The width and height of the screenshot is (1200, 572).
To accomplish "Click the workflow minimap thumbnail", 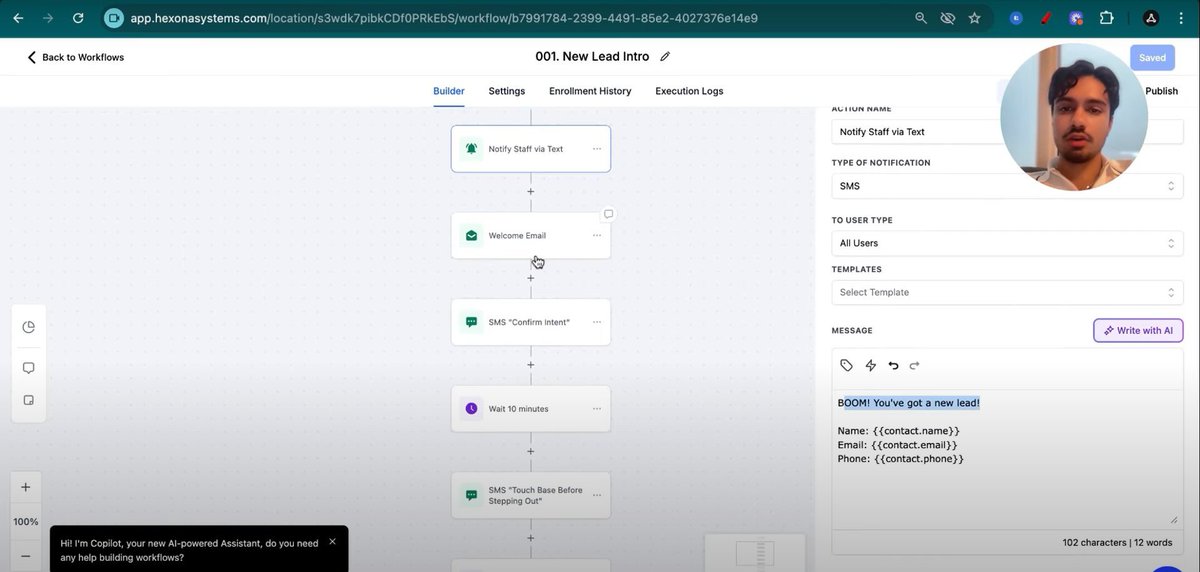I will coord(756,553).
